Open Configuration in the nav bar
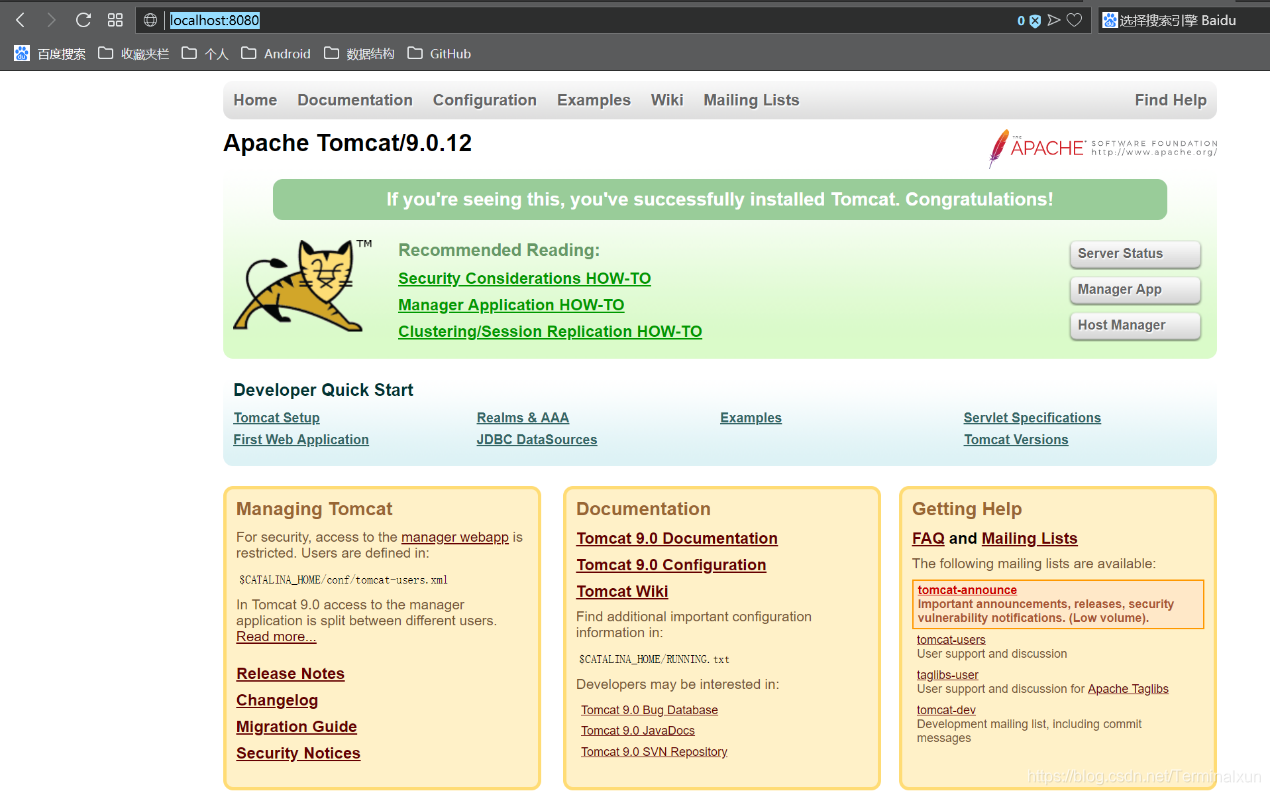This screenshot has height=795, width=1270. point(485,100)
